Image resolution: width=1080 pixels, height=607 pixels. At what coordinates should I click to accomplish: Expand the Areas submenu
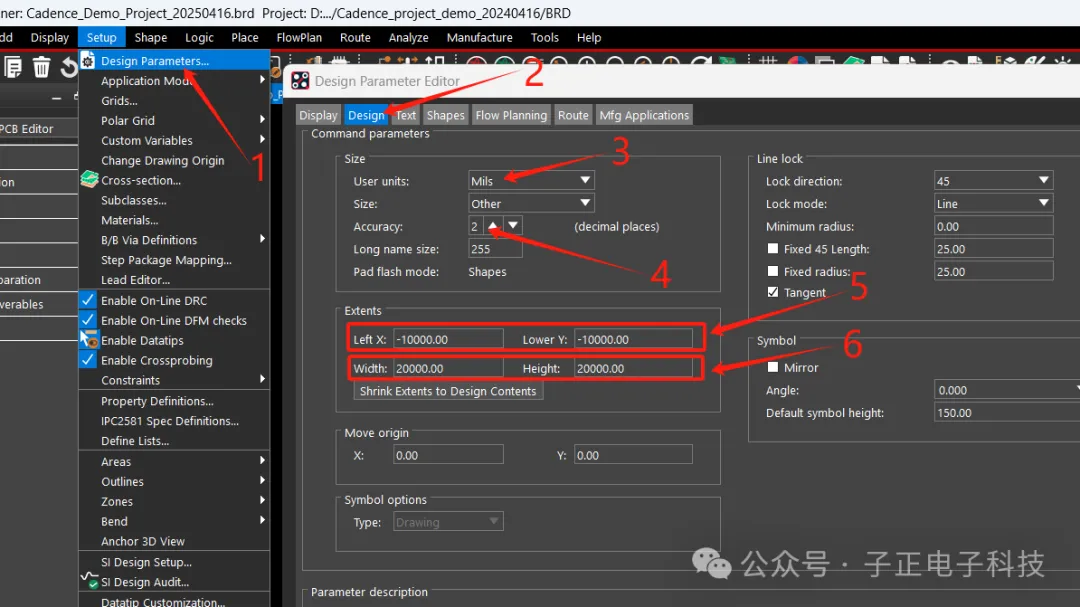point(262,461)
